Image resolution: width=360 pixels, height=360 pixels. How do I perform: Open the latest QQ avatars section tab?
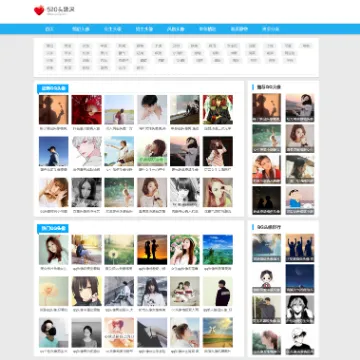point(53,88)
